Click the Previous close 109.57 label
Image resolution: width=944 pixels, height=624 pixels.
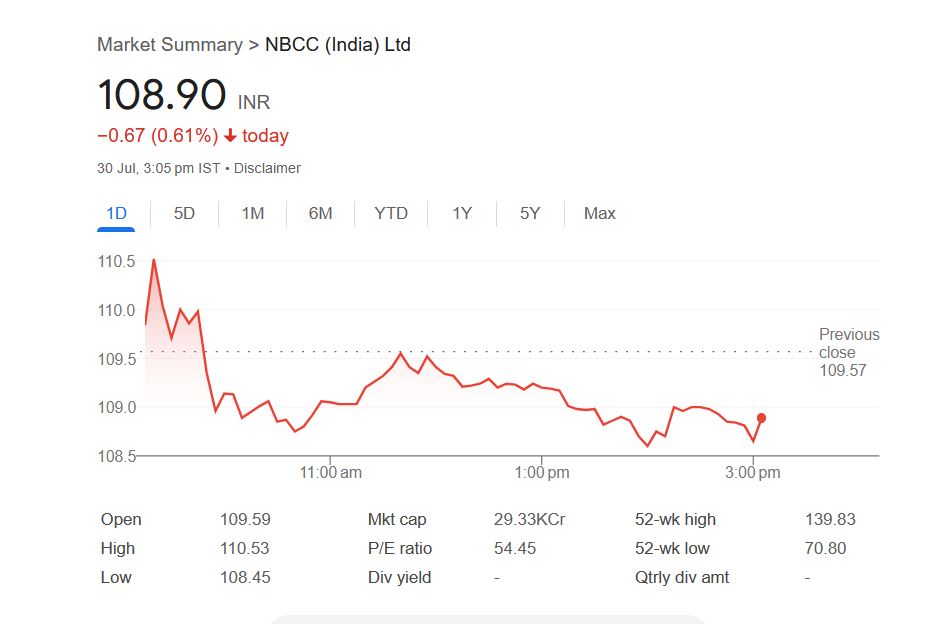point(848,352)
